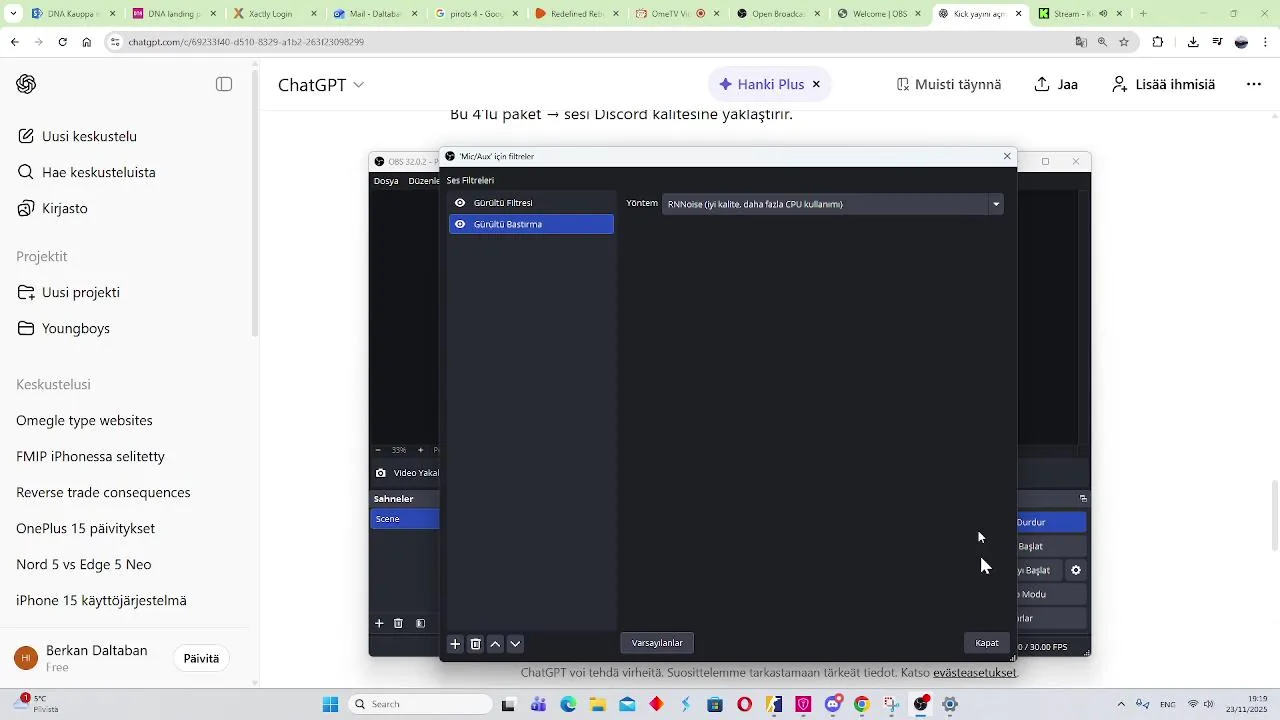1280x720 pixels.
Task: Click the add filter plus icon in filters dialog
Action: (x=455, y=644)
